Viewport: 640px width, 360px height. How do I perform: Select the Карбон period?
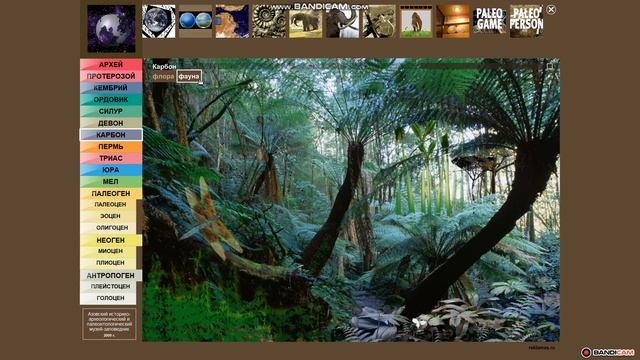(111, 135)
